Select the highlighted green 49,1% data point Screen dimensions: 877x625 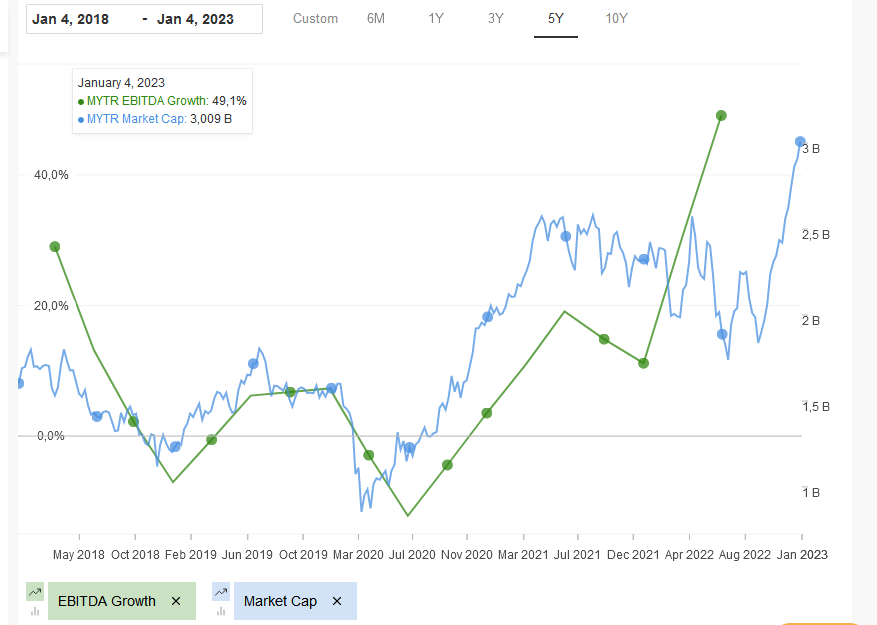pyautogui.click(x=721, y=116)
